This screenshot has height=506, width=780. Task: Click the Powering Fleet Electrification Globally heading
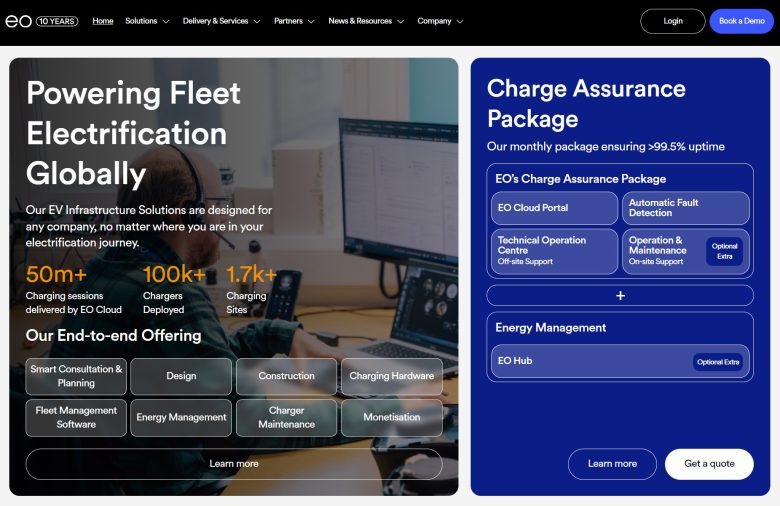133,133
